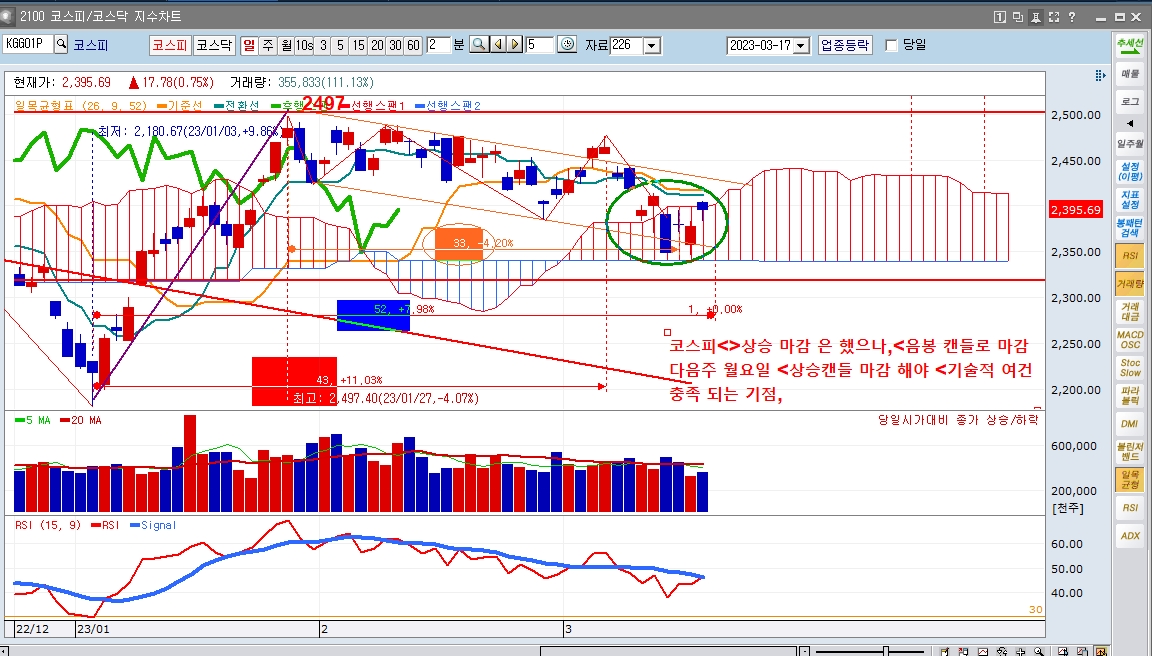Click the 추세선 trendline tool
1152x656 pixels.
point(1130,44)
